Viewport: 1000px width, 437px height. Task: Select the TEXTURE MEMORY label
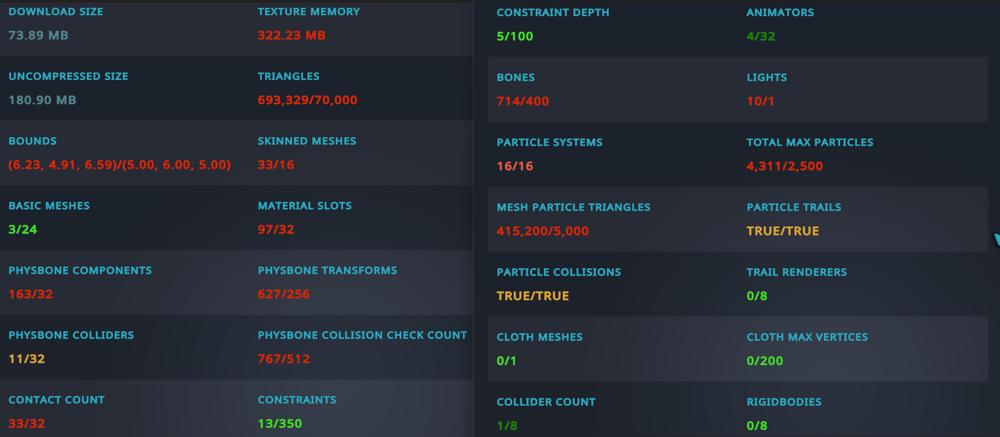(x=309, y=11)
